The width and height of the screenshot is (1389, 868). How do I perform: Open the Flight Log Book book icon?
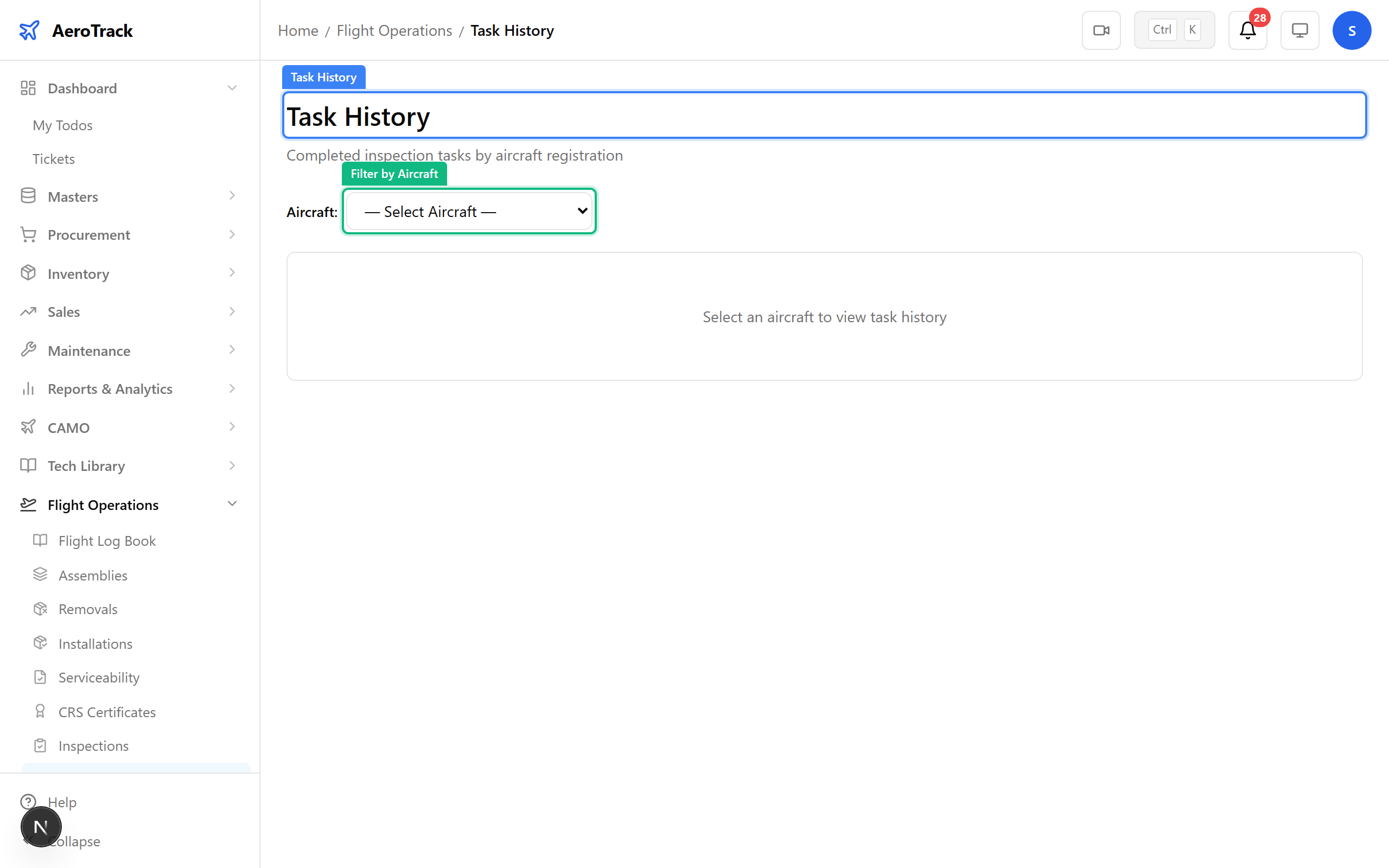coord(40,540)
